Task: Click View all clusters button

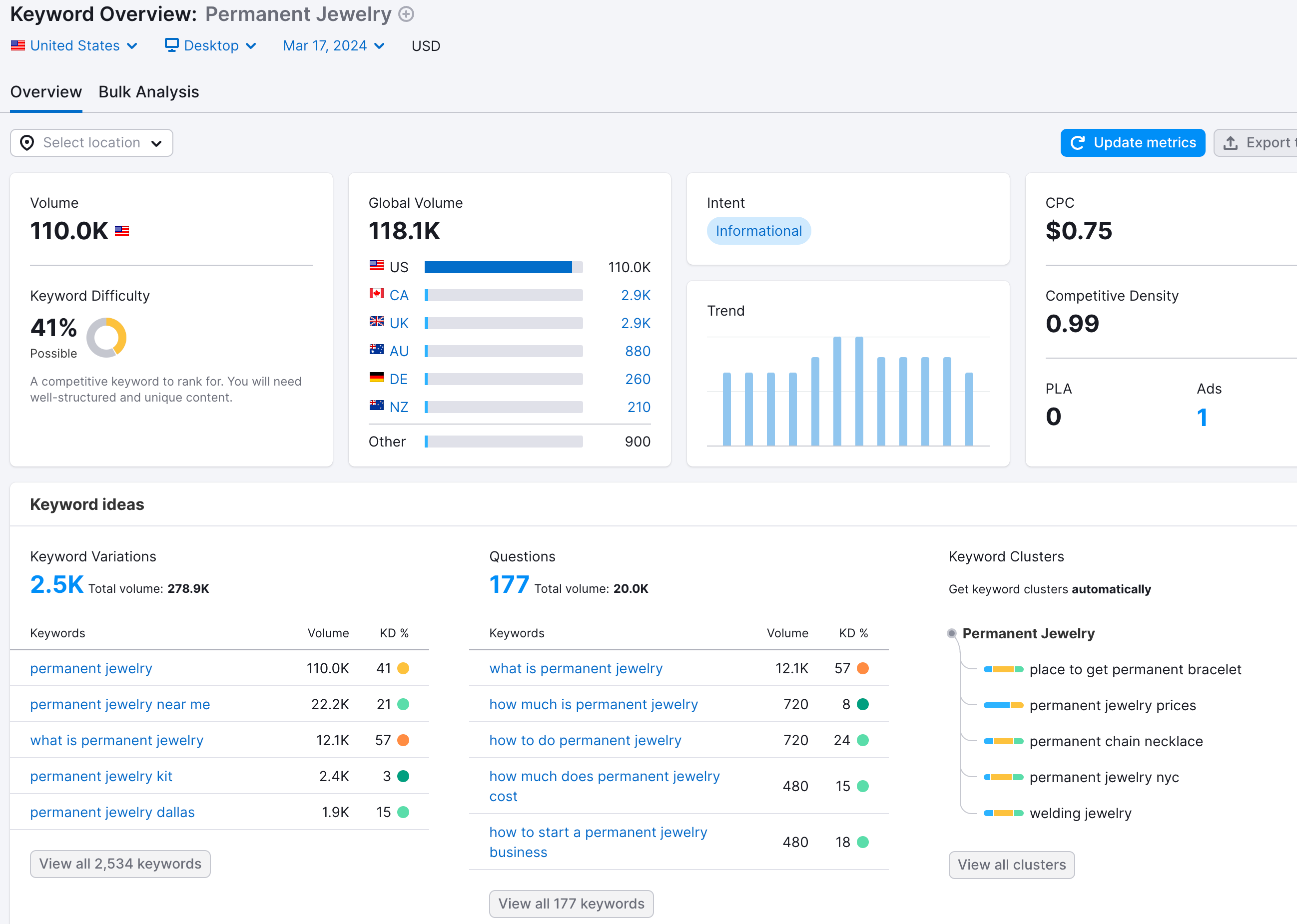Action: (1011, 865)
